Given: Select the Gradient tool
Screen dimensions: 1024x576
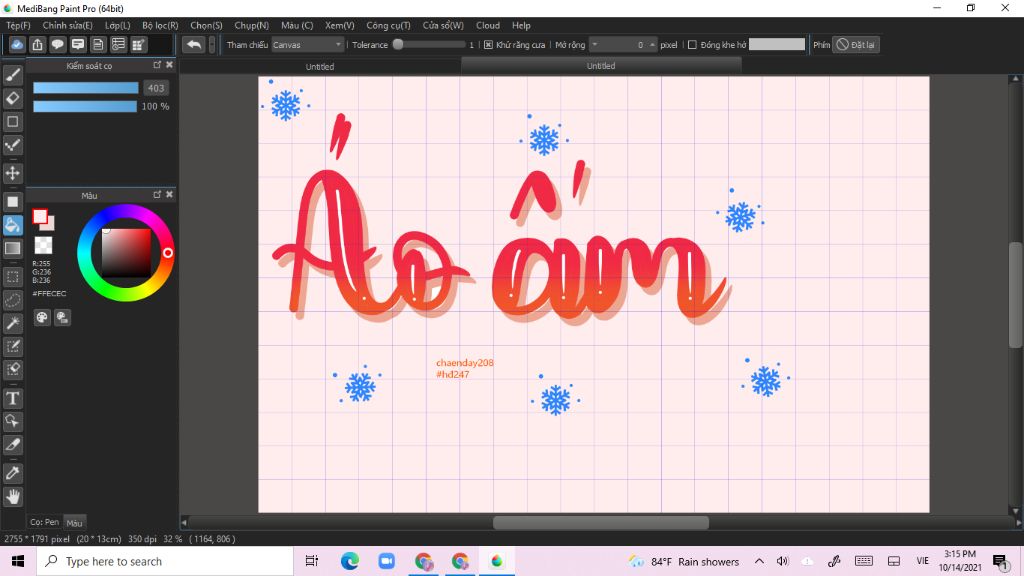Looking at the screenshot, I should (x=12, y=248).
